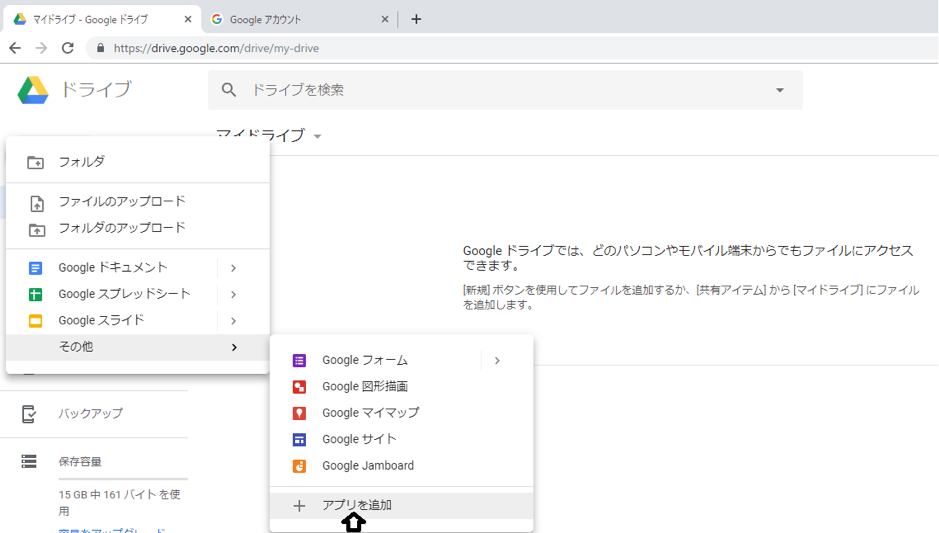
Task: Reload the page with refresh icon
Action: pos(68,48)
